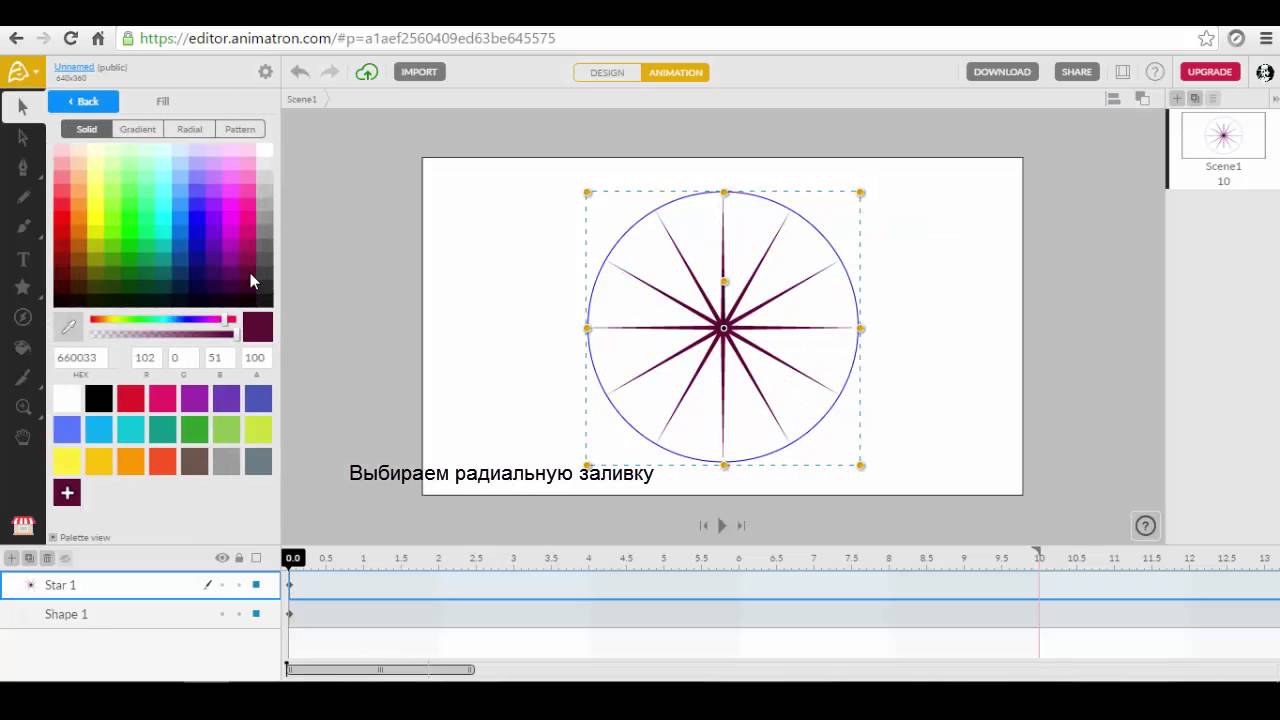Select the Text tool
1280x720 pixels.
click(x=23, y=258)
